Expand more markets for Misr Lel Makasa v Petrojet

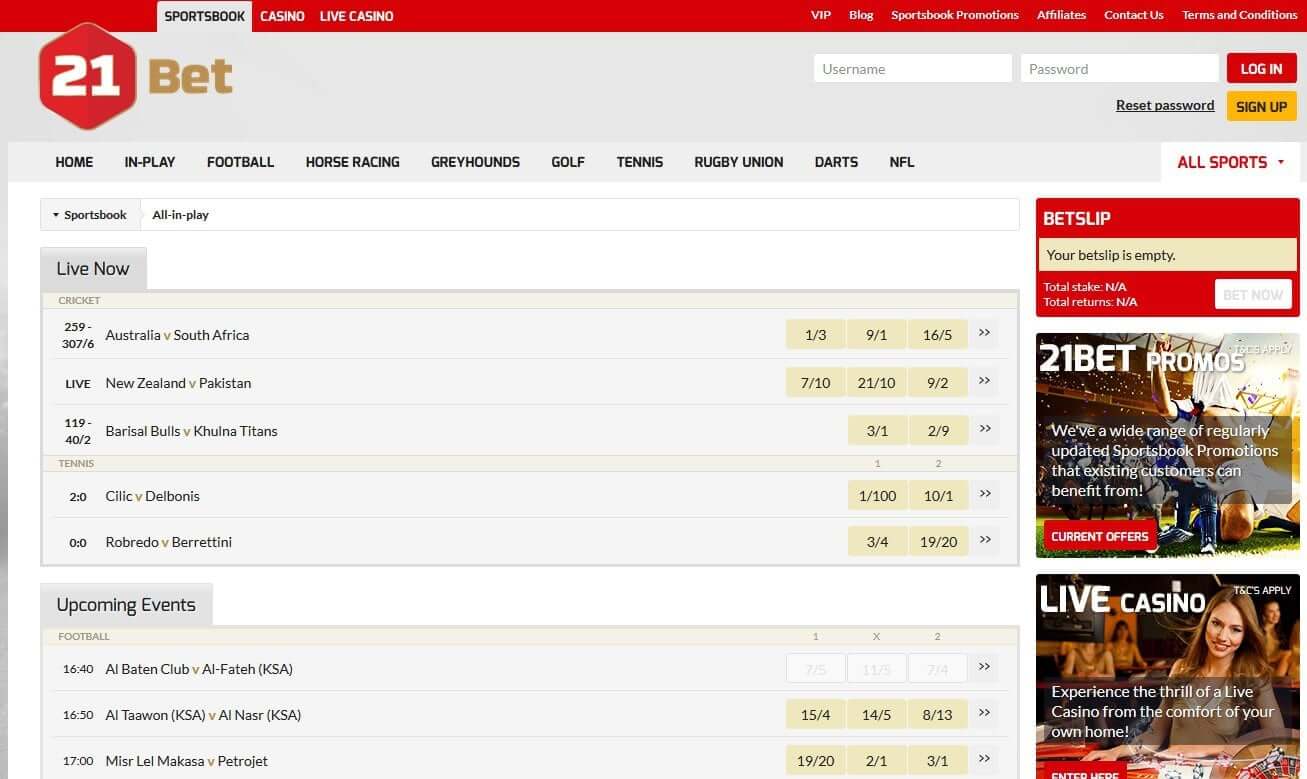point(985,759)
